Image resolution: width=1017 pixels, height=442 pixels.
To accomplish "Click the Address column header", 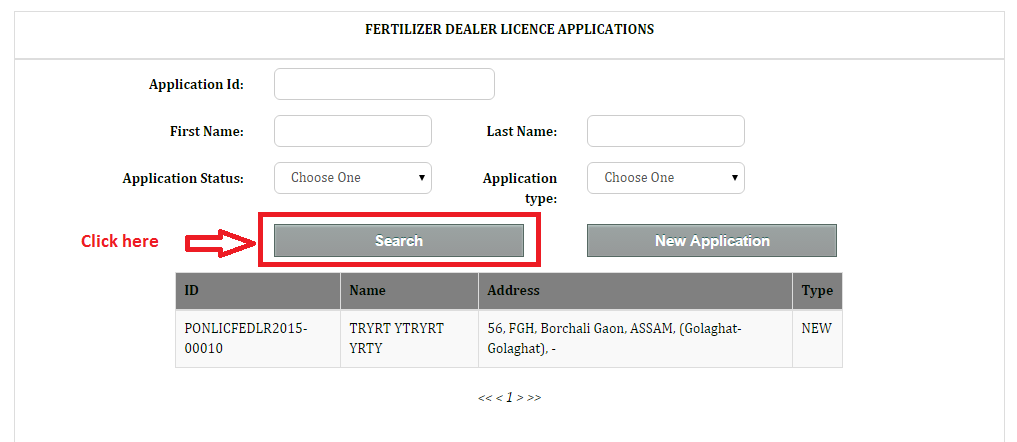I will 635,291.
